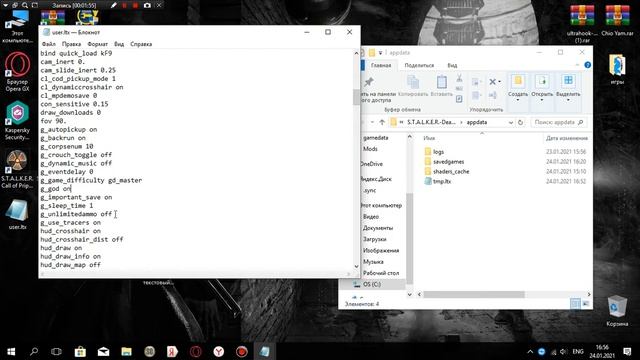Click the red stop button in recorder bar
The image size is (640, 360).
coord(136,5)
